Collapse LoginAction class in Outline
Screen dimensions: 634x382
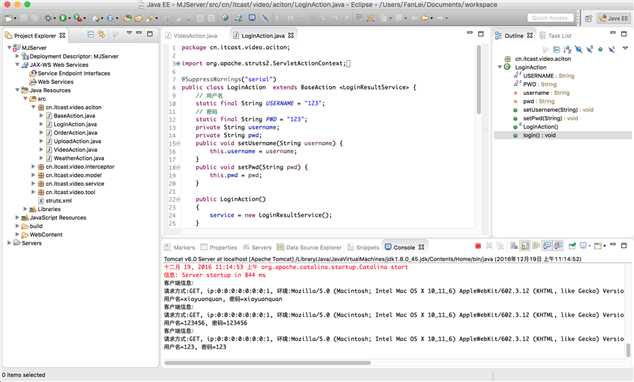coord(500,67)
